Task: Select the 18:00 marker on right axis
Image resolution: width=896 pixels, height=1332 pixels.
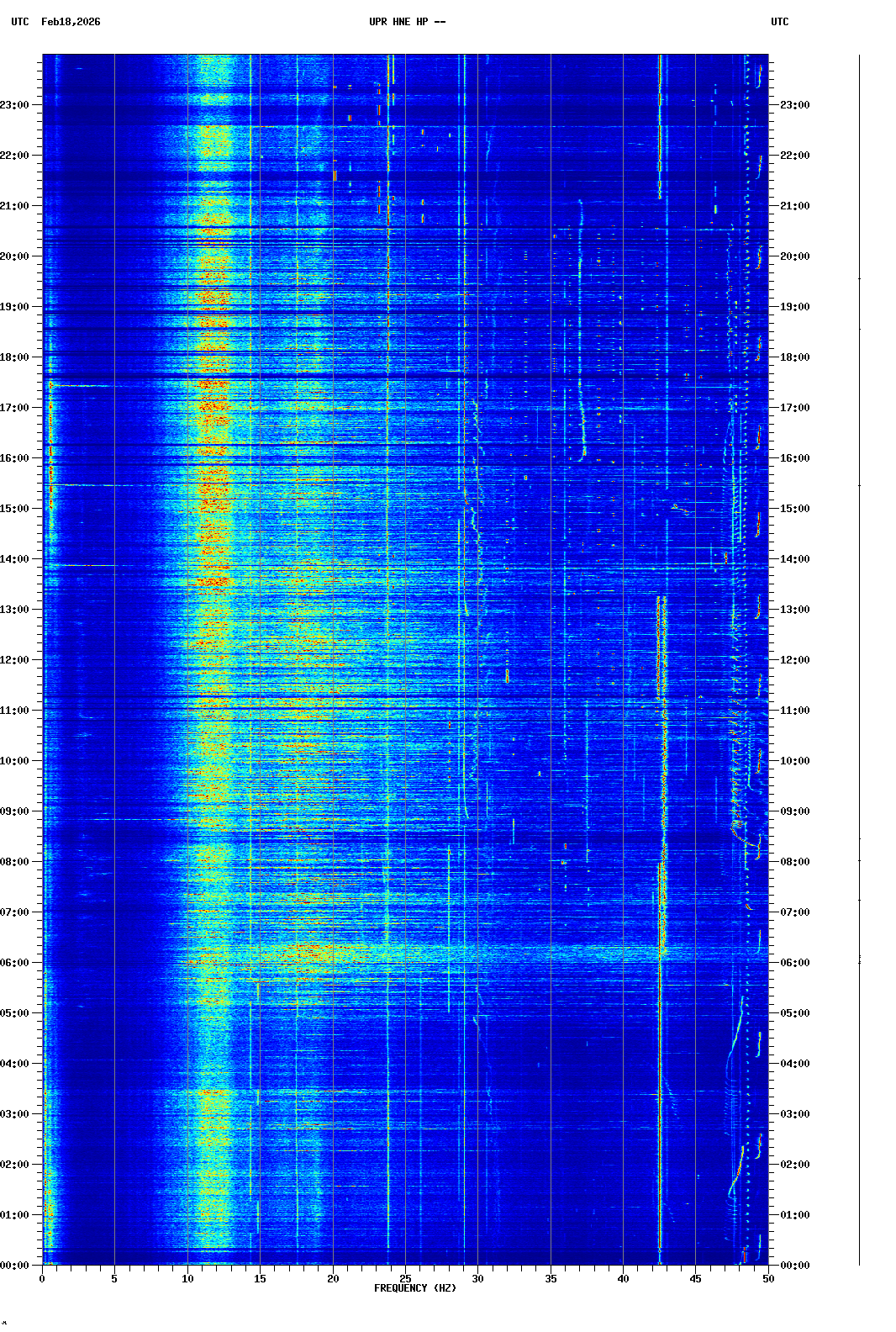Action: click(x=794, y=357)
